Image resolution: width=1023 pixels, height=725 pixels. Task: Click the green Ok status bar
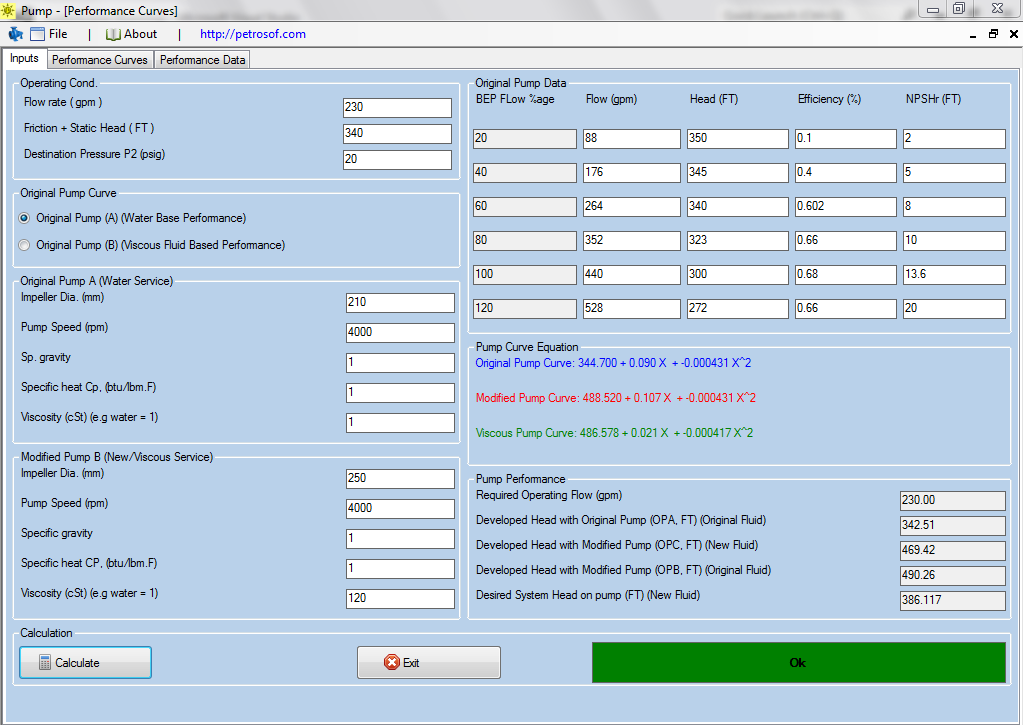(x=799, y=662)
